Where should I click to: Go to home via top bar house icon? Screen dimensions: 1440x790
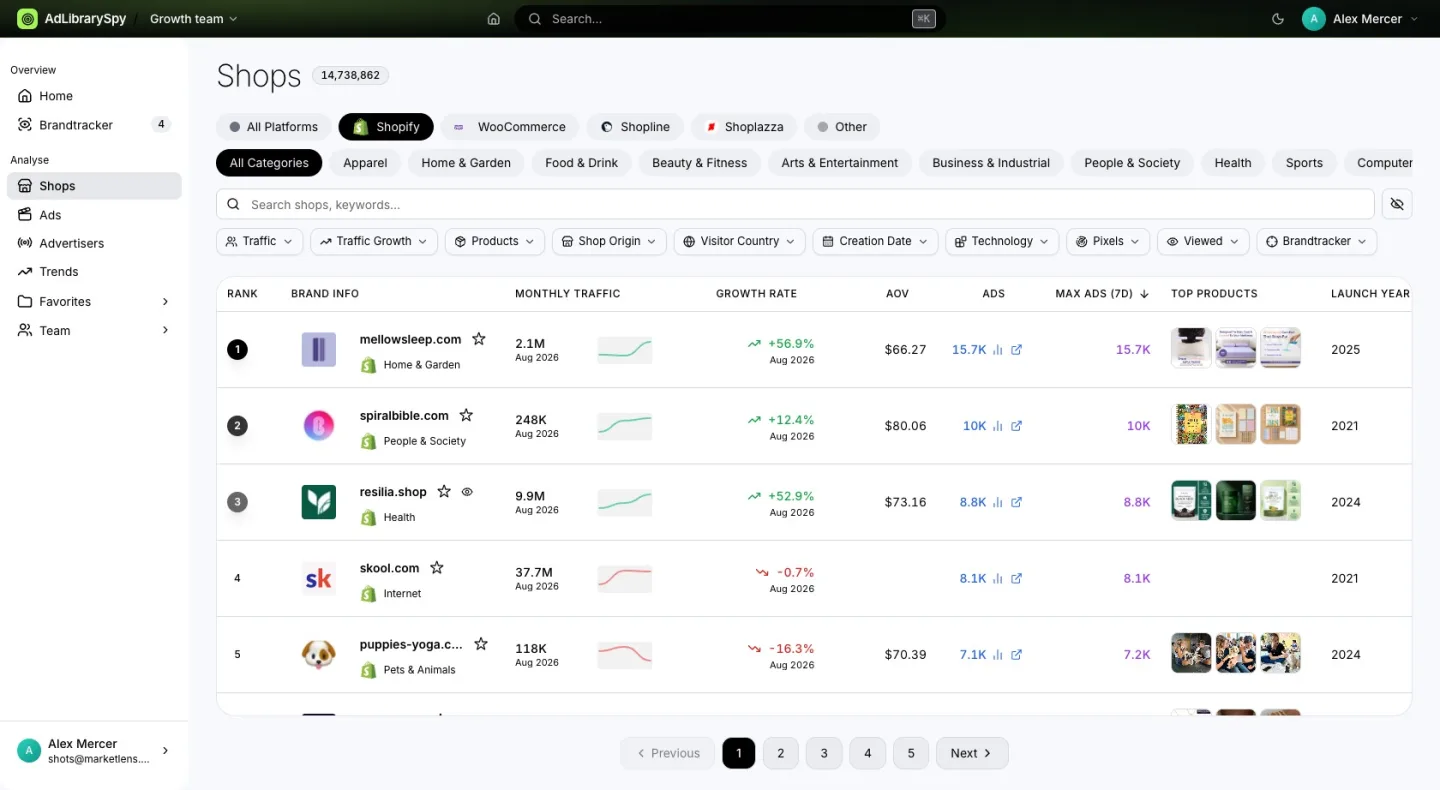coord(493,19)
